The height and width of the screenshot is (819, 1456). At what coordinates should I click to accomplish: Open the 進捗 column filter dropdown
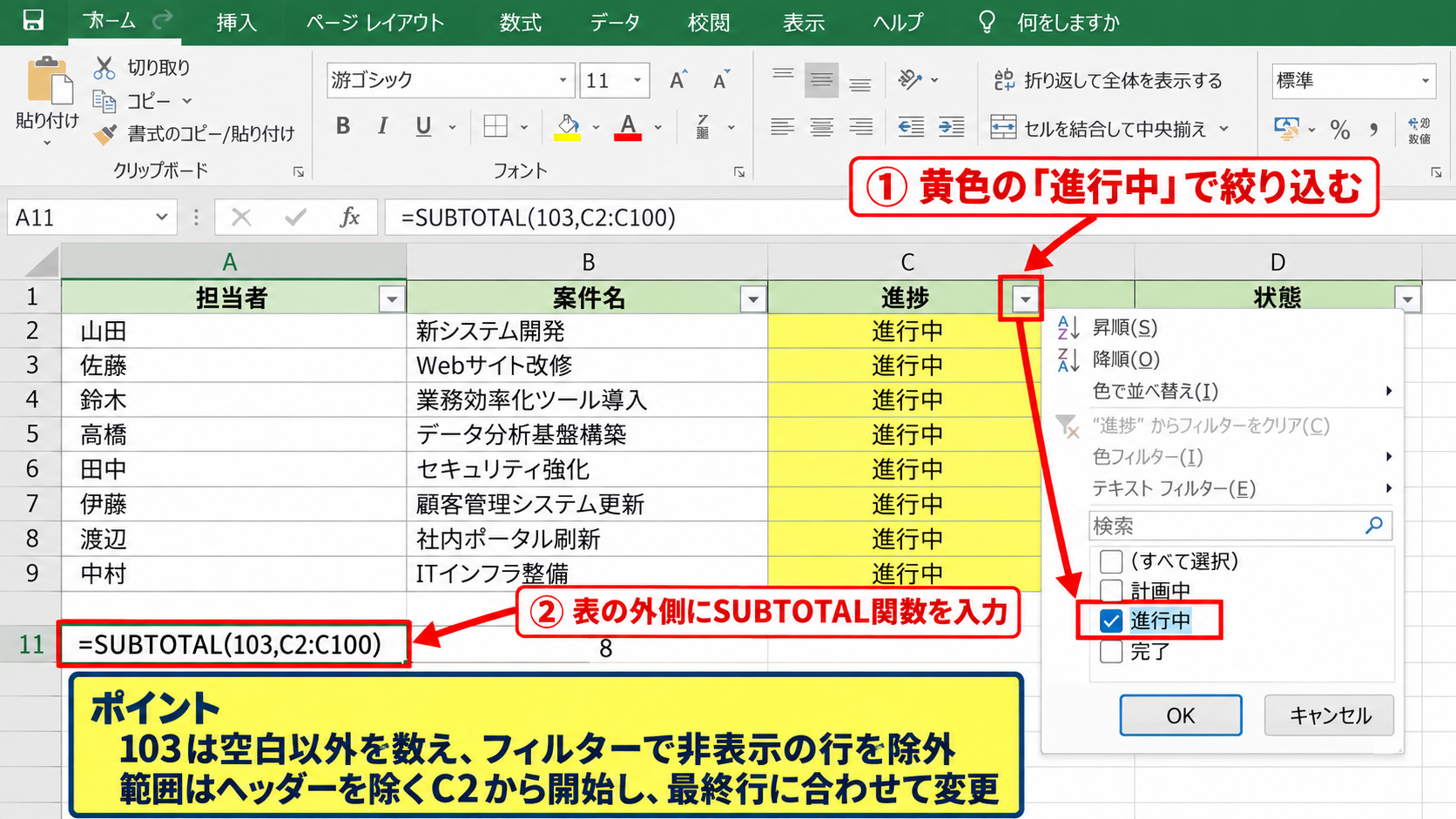click(1026, 300)
